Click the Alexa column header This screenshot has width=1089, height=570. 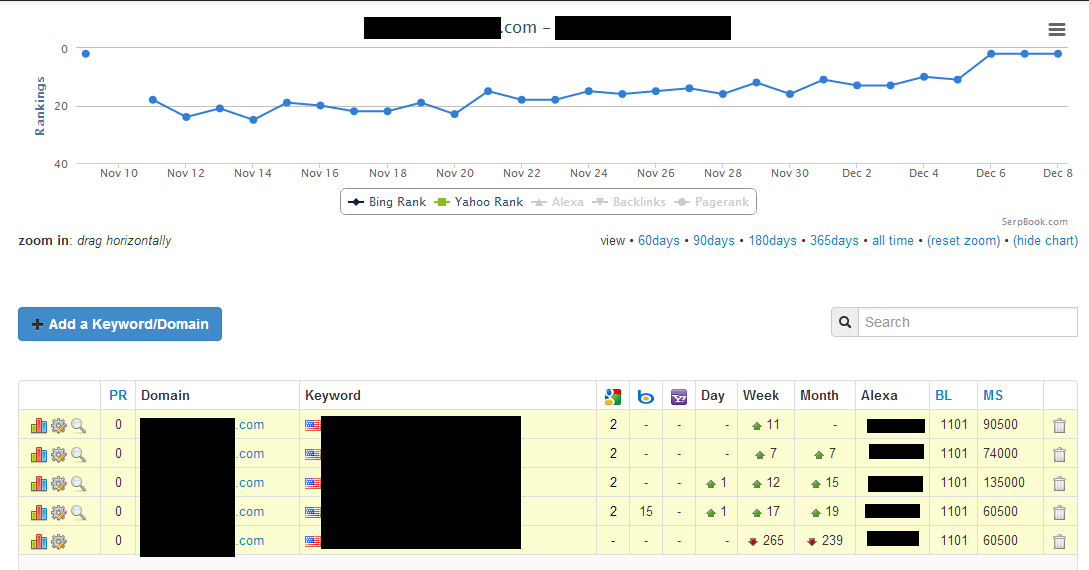click(879, 395)
